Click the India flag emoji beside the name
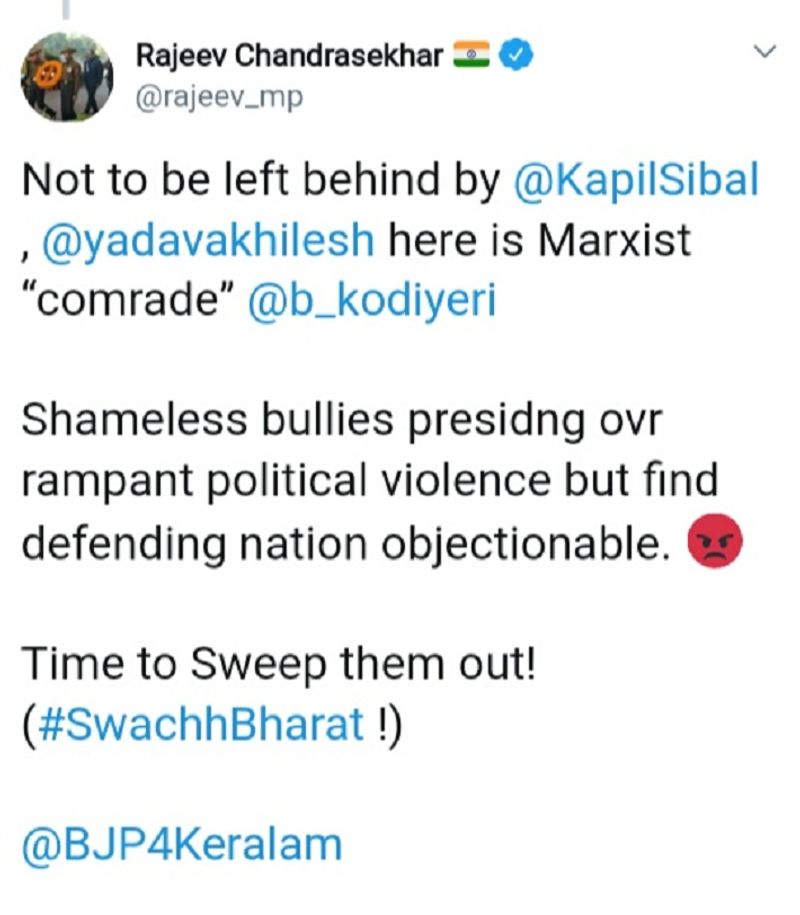The image size is (800, 915). 470,57
